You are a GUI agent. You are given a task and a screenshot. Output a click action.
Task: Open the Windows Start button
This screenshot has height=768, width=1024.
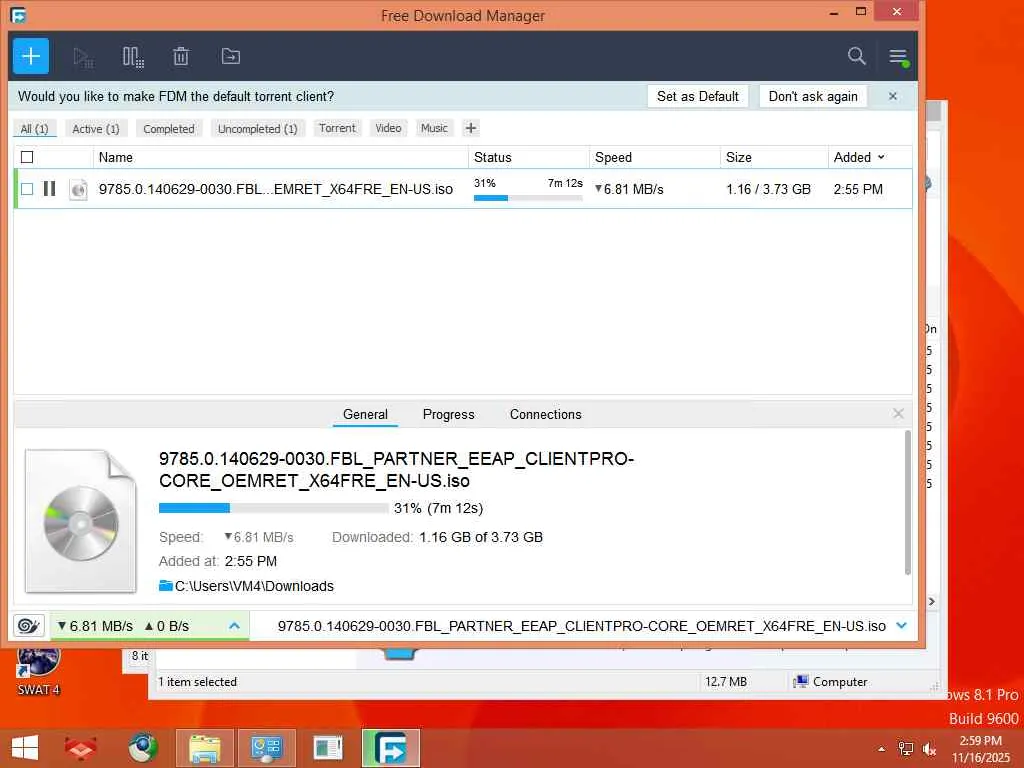(25, 748)
